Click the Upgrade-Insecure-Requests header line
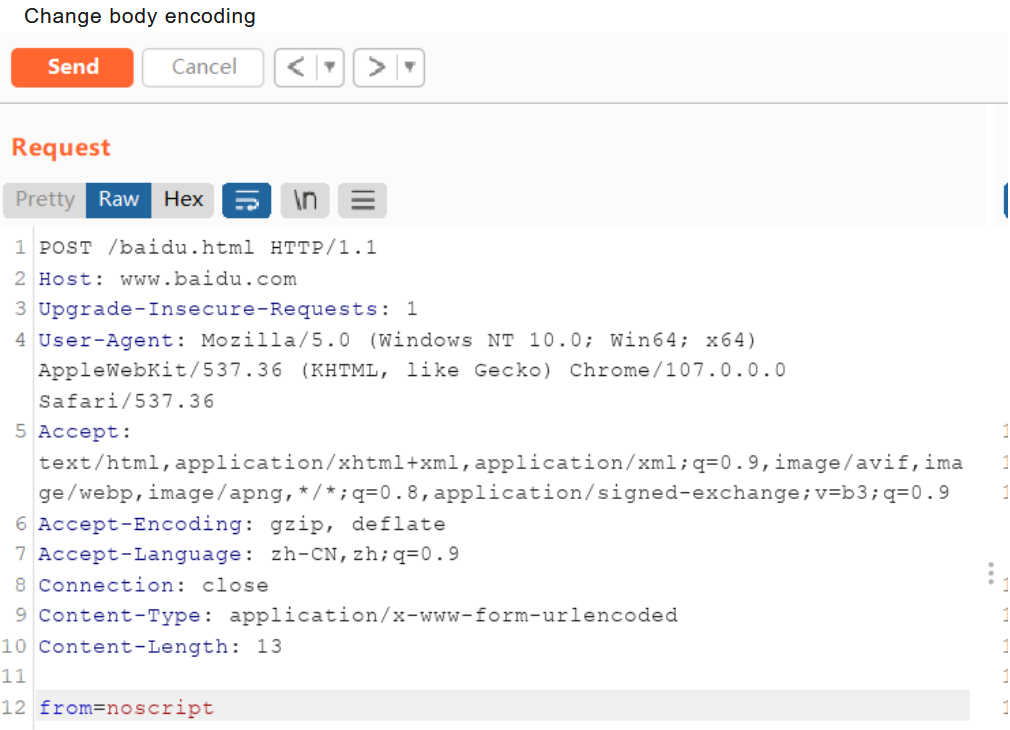Screen dimensions: 1010x730 (x=228, y=309)
